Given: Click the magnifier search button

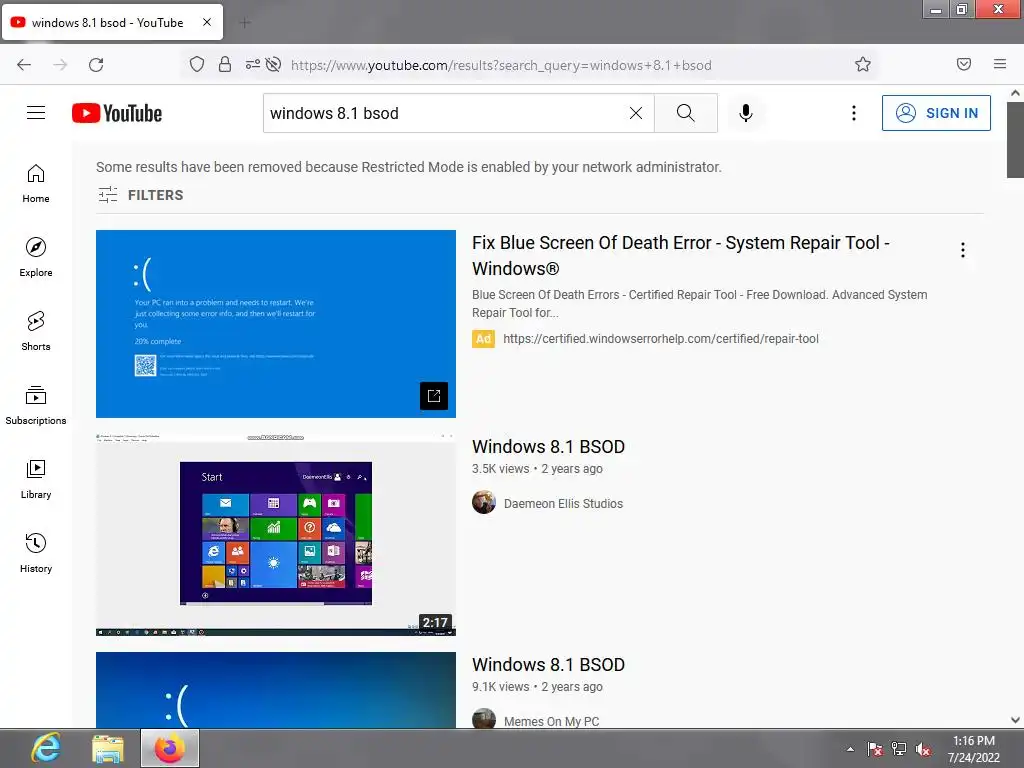Looking at the screenshot, I should (x=686, y=113).
